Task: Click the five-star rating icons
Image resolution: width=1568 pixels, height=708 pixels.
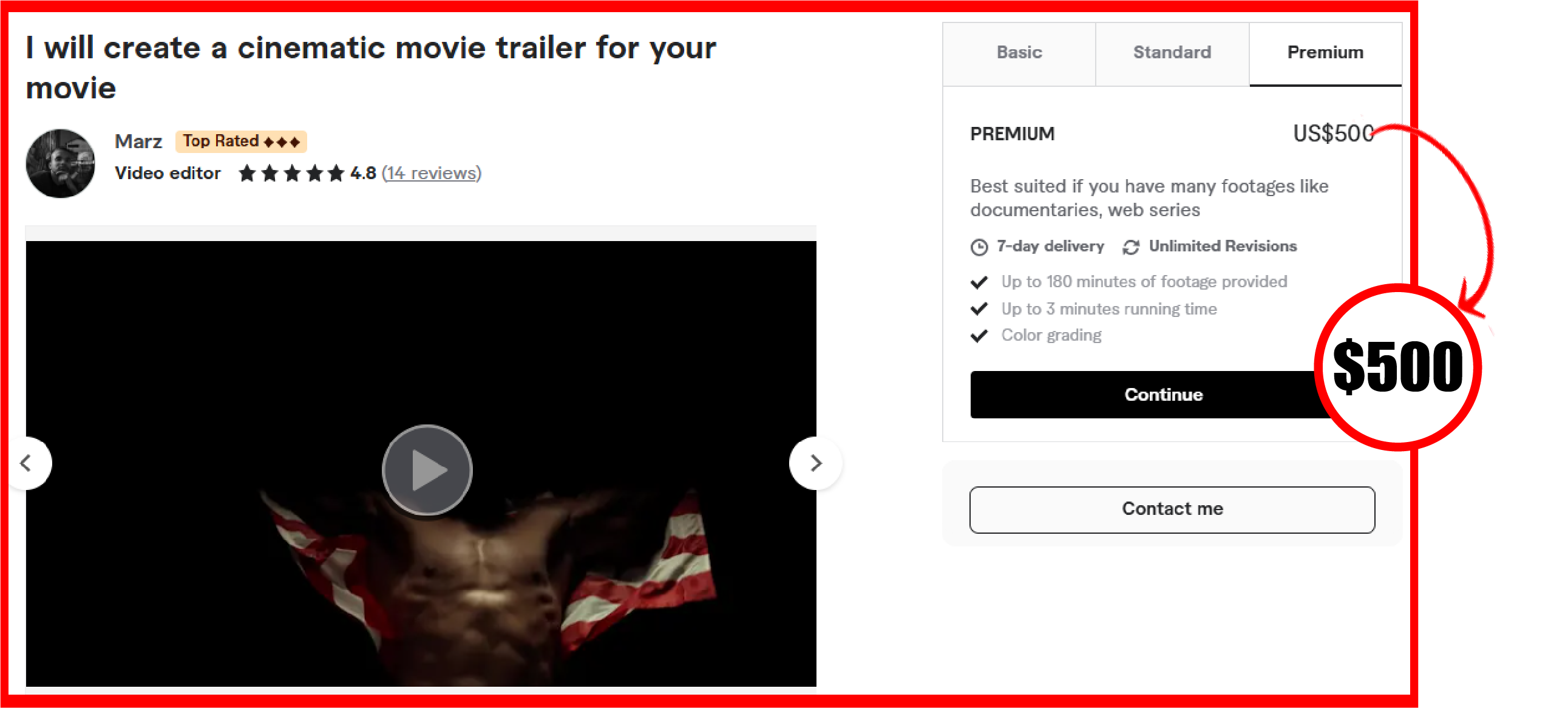Action: click(x=291, y=174)
